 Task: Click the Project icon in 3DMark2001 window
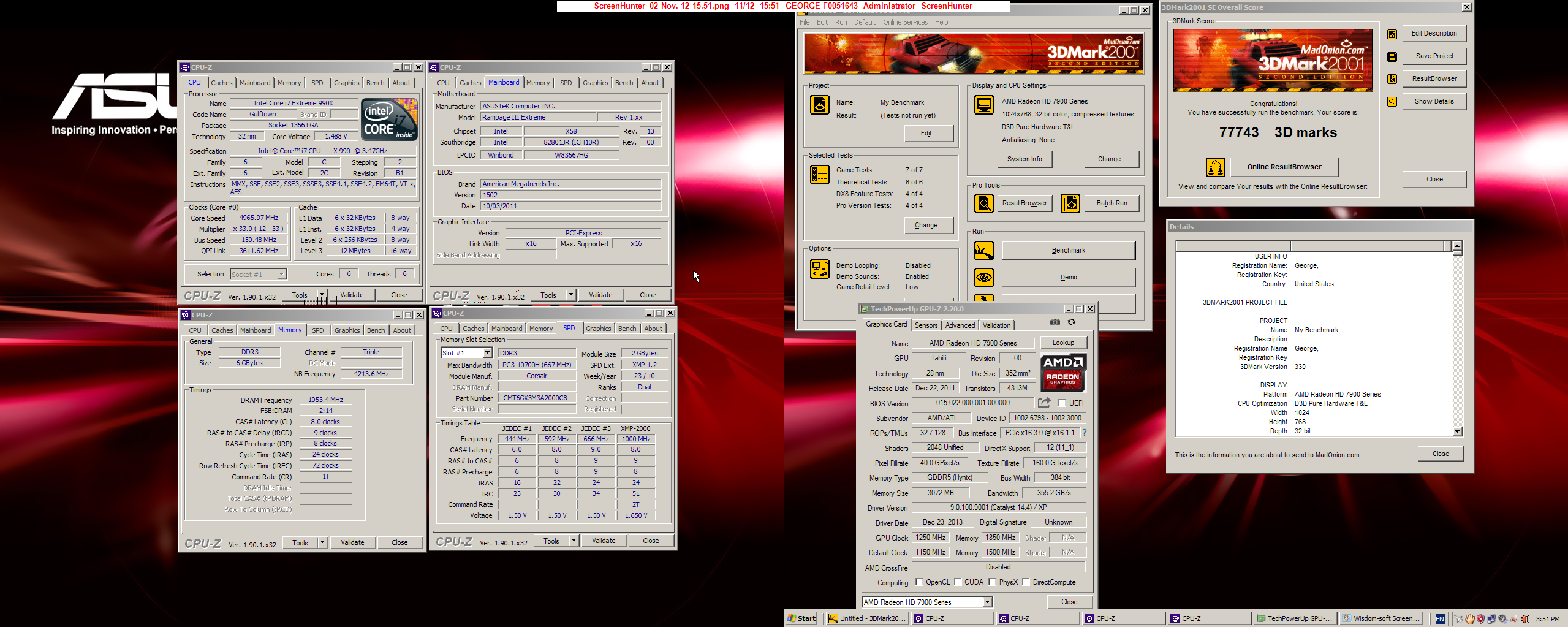click(820, 105)
